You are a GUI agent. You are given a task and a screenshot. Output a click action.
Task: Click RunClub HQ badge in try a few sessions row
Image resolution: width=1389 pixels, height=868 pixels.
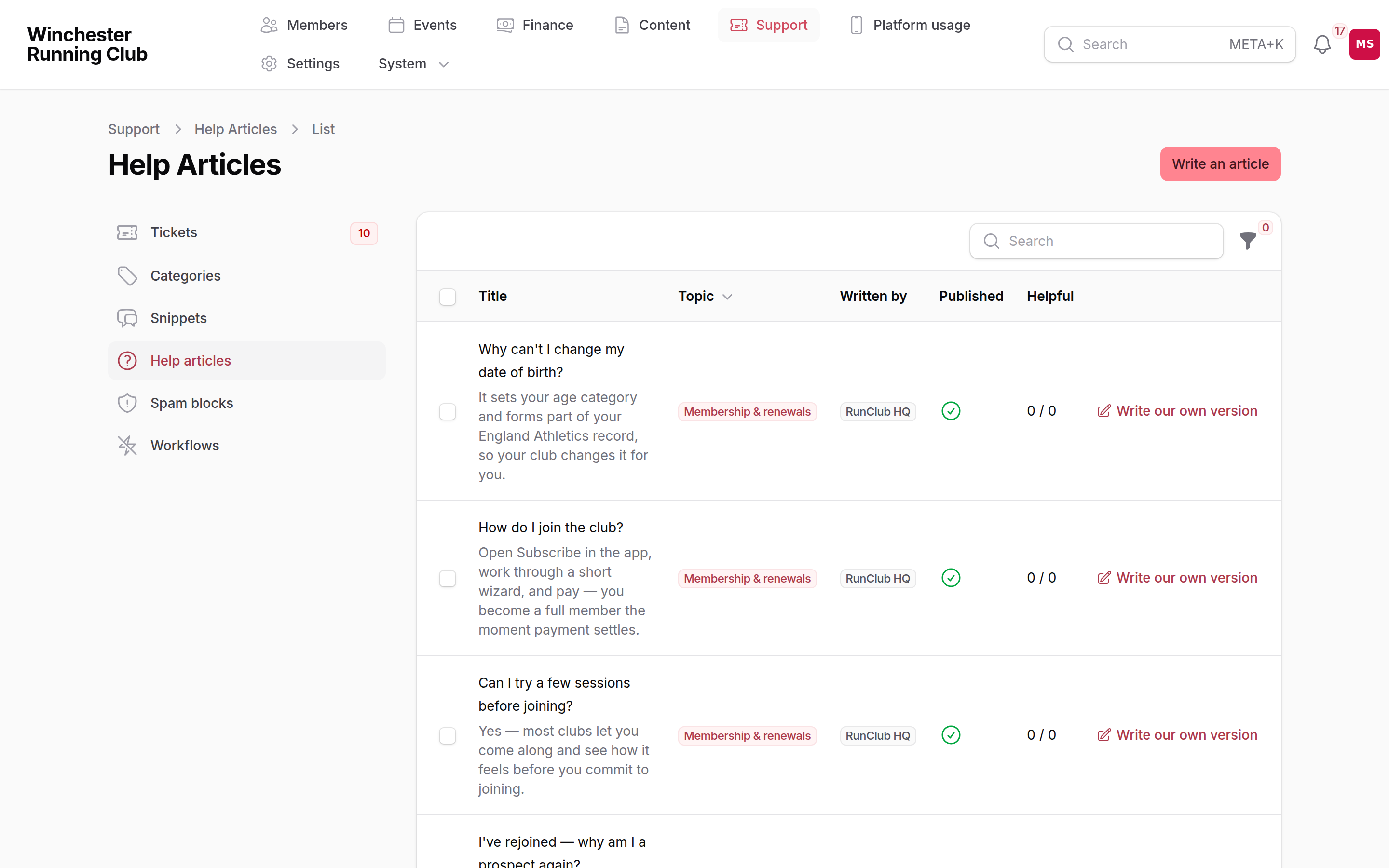[878, 735]
